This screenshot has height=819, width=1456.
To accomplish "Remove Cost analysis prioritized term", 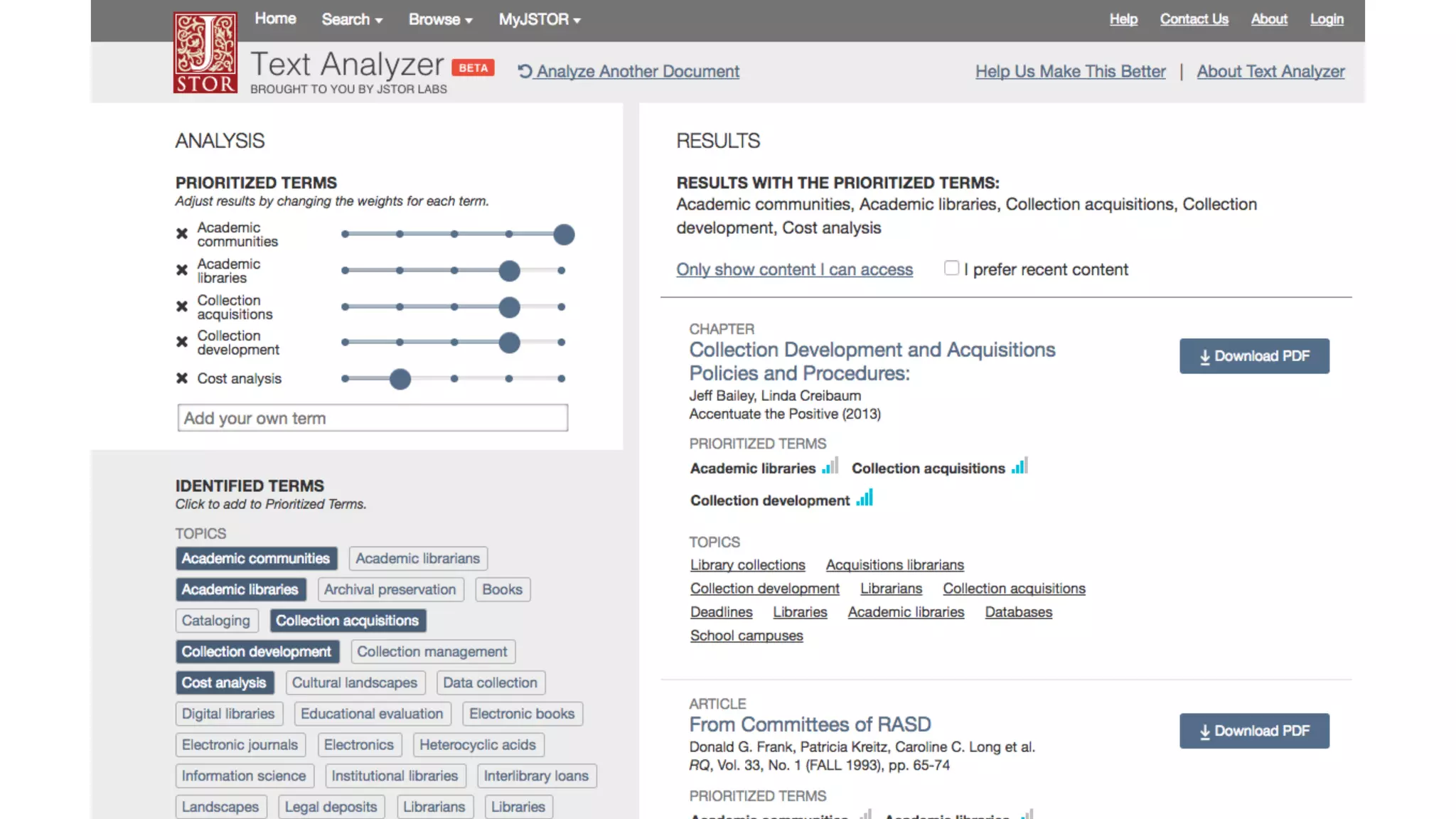I will [x=182, y=378].
